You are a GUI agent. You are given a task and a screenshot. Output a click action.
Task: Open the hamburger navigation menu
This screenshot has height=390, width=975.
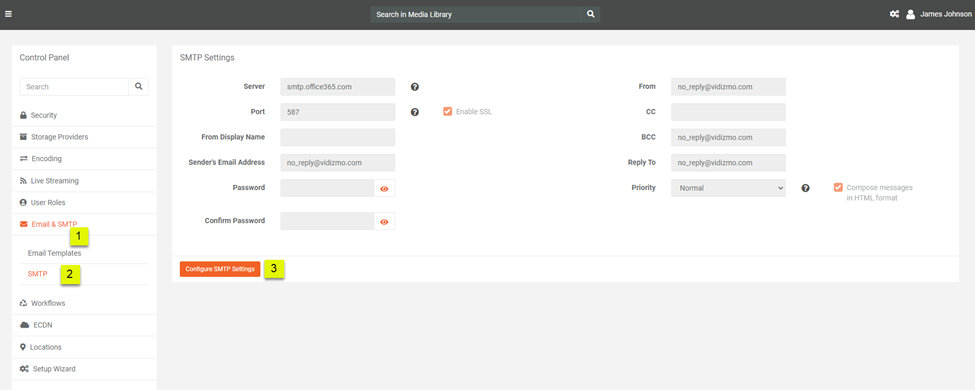click(x=8, y=14)
